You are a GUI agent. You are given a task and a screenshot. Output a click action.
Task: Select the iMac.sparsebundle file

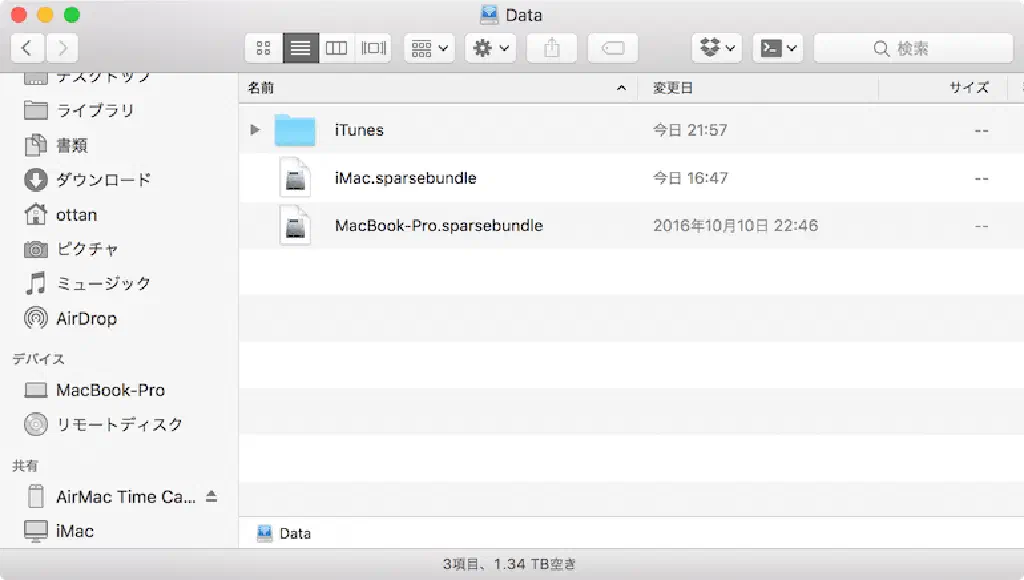(x=405, y=178)
